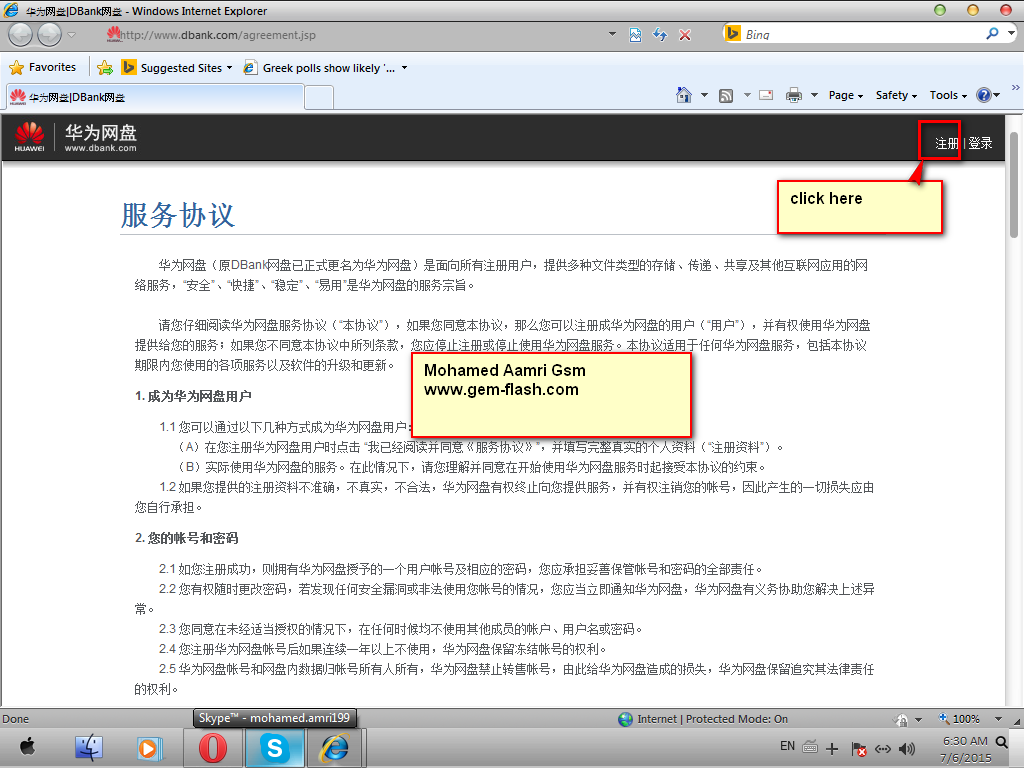The height and width of the screenshot is (768, 1024).
Task: Click the tray search magnifier icon
Action: coord(1001,742)
